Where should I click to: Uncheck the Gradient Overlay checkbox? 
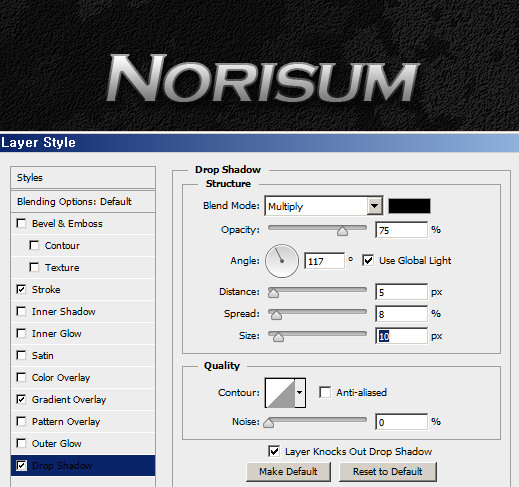click(x=21, y=399)
